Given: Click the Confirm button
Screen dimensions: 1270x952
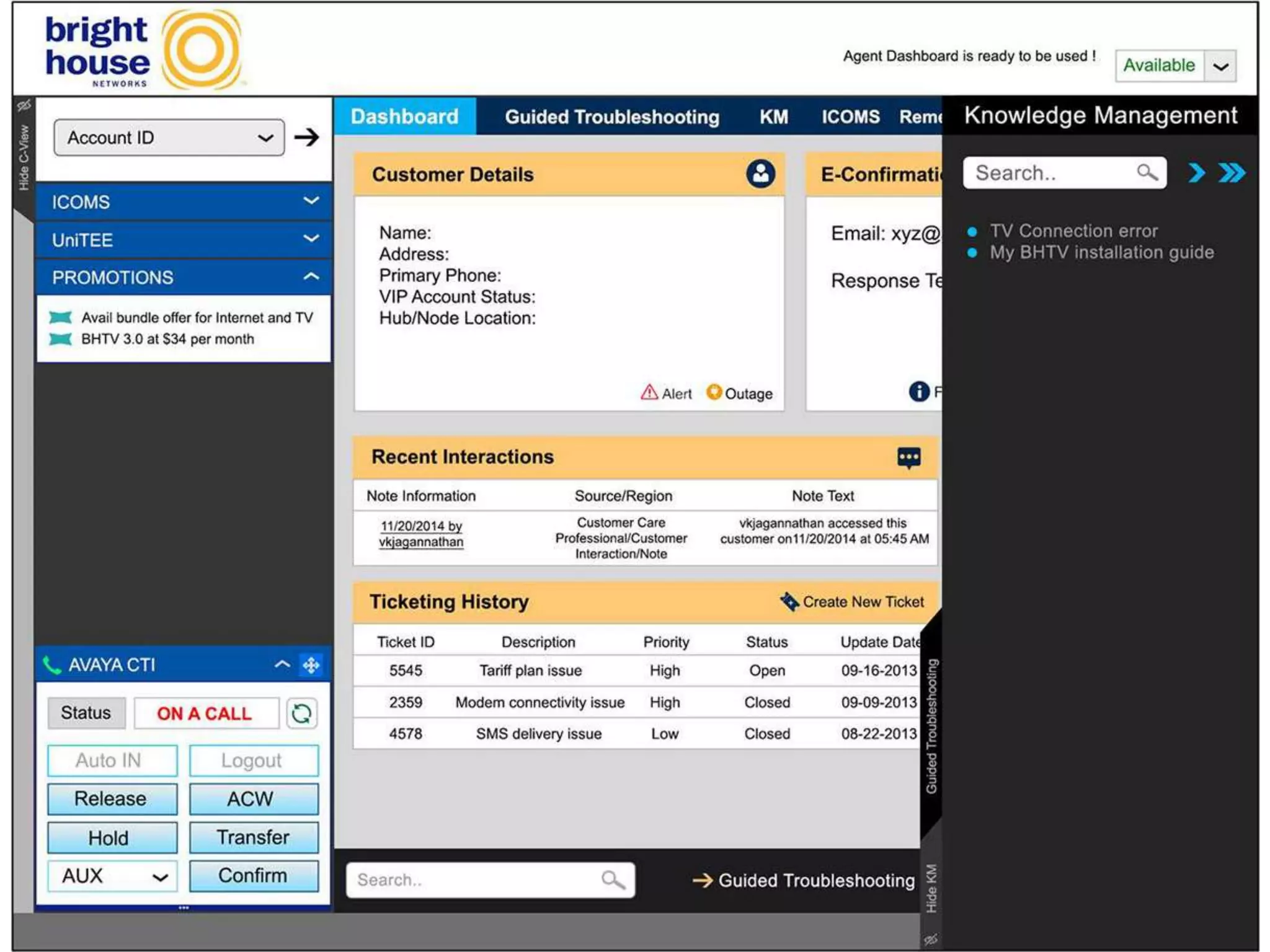Looking at the screenshot, I should tap(254, 876).
